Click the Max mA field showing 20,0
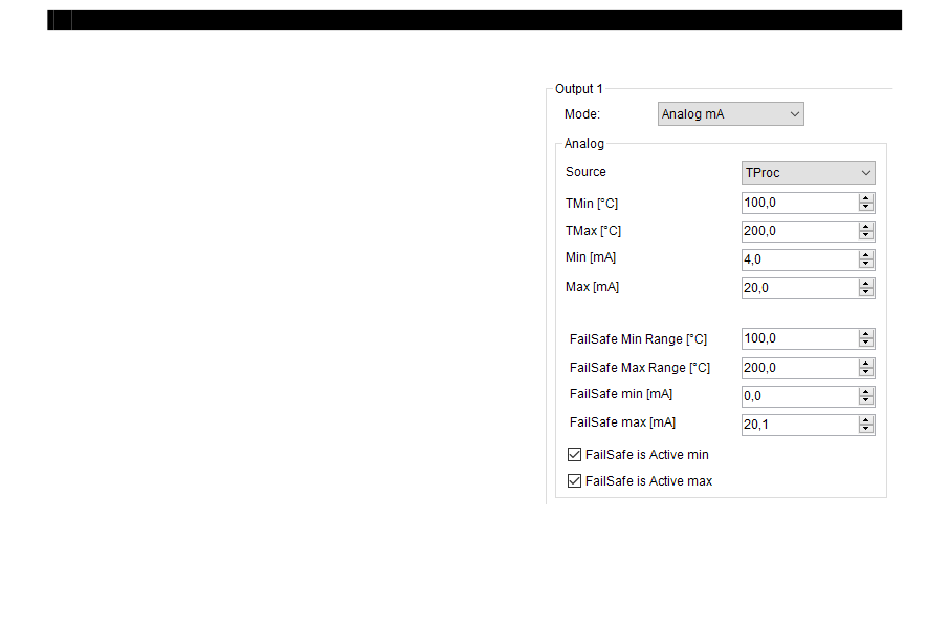Screen dimensions: 950x638 coord(800,288)
